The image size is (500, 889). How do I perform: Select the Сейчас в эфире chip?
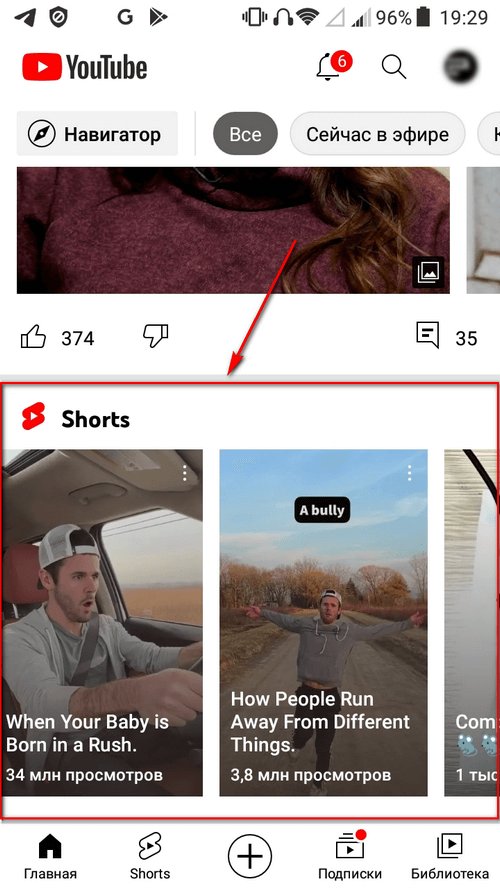click(x=378, y=134)
